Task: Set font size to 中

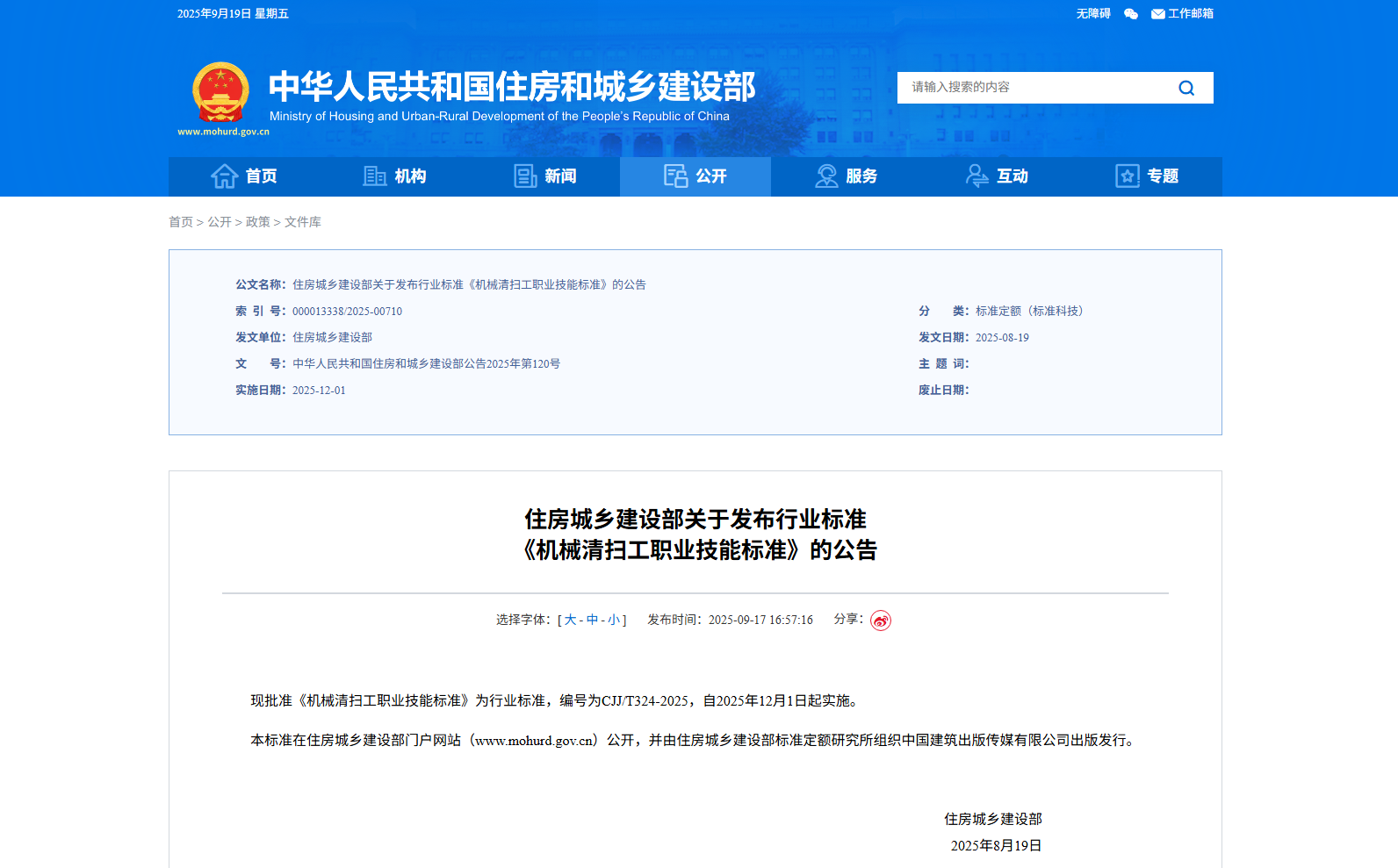Action: click(592, 620)
